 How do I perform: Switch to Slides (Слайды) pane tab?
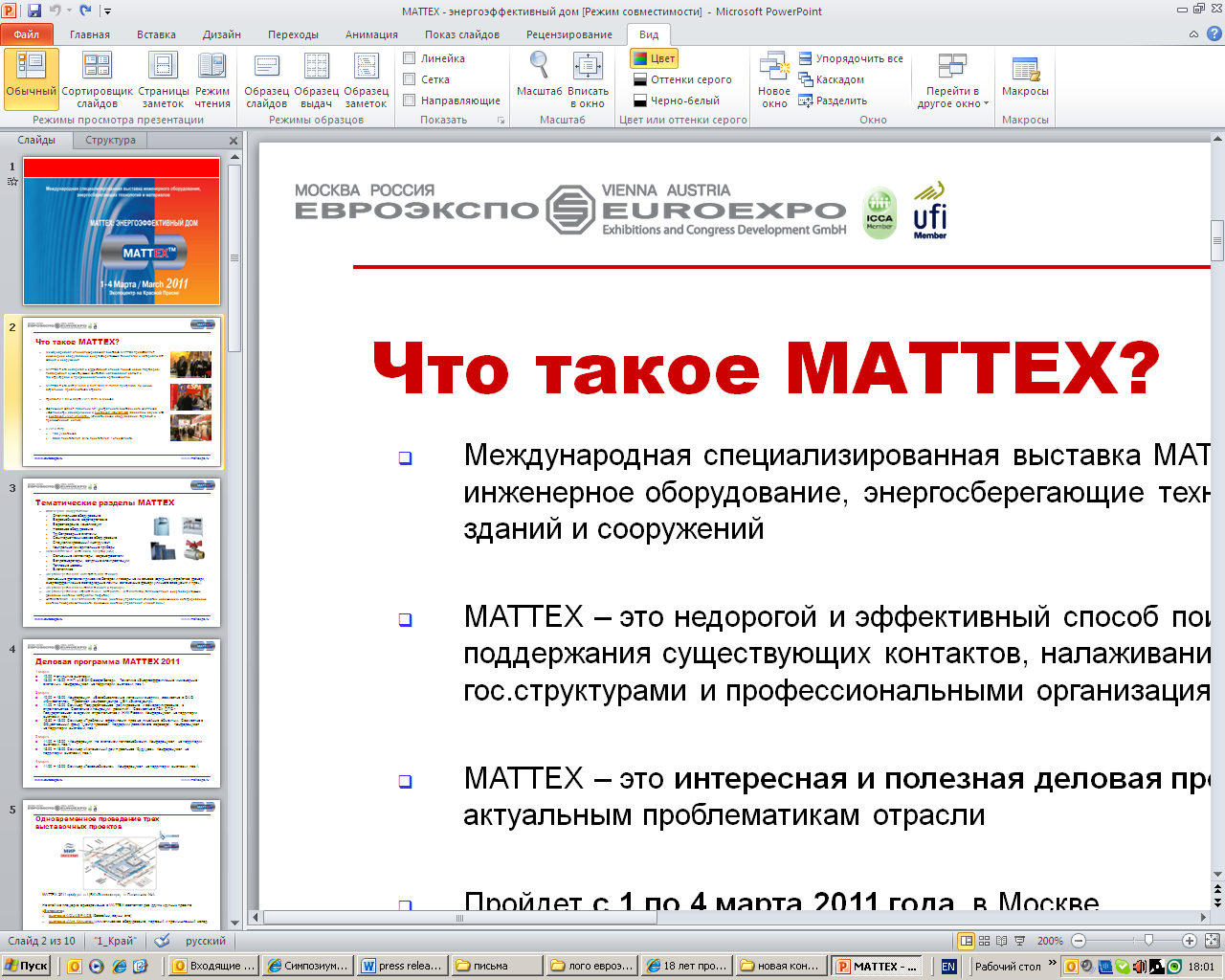(x=36, y=140)
